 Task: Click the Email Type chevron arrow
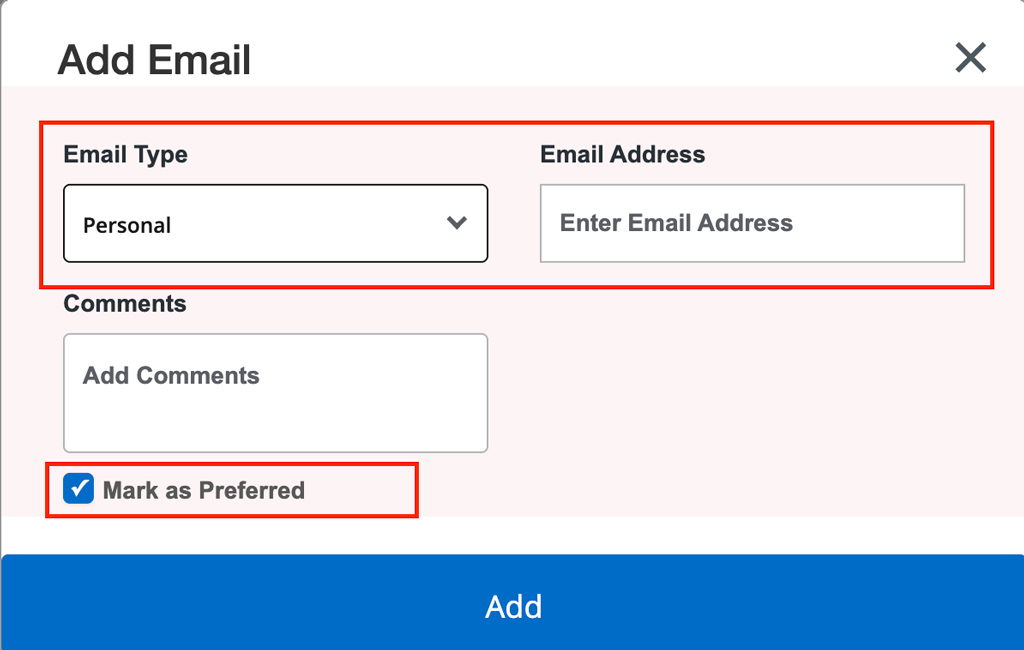(x=457, y=223)
